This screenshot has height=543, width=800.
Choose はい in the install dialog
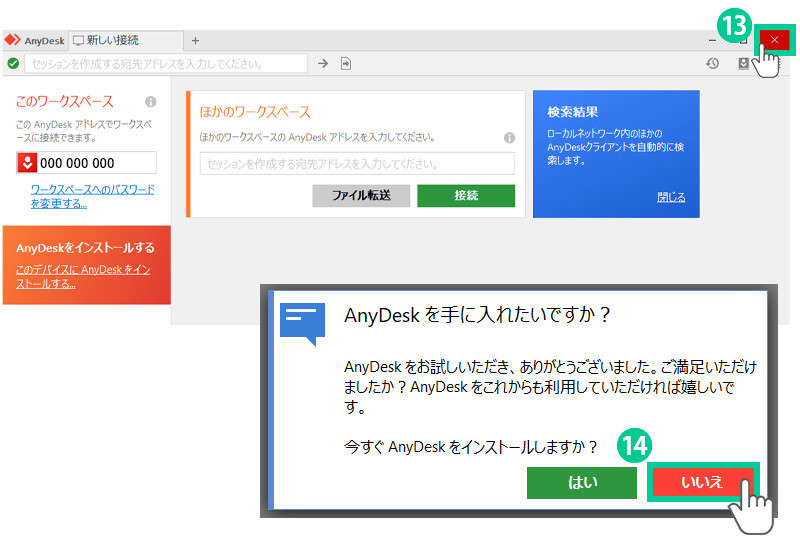coord(582,482)
